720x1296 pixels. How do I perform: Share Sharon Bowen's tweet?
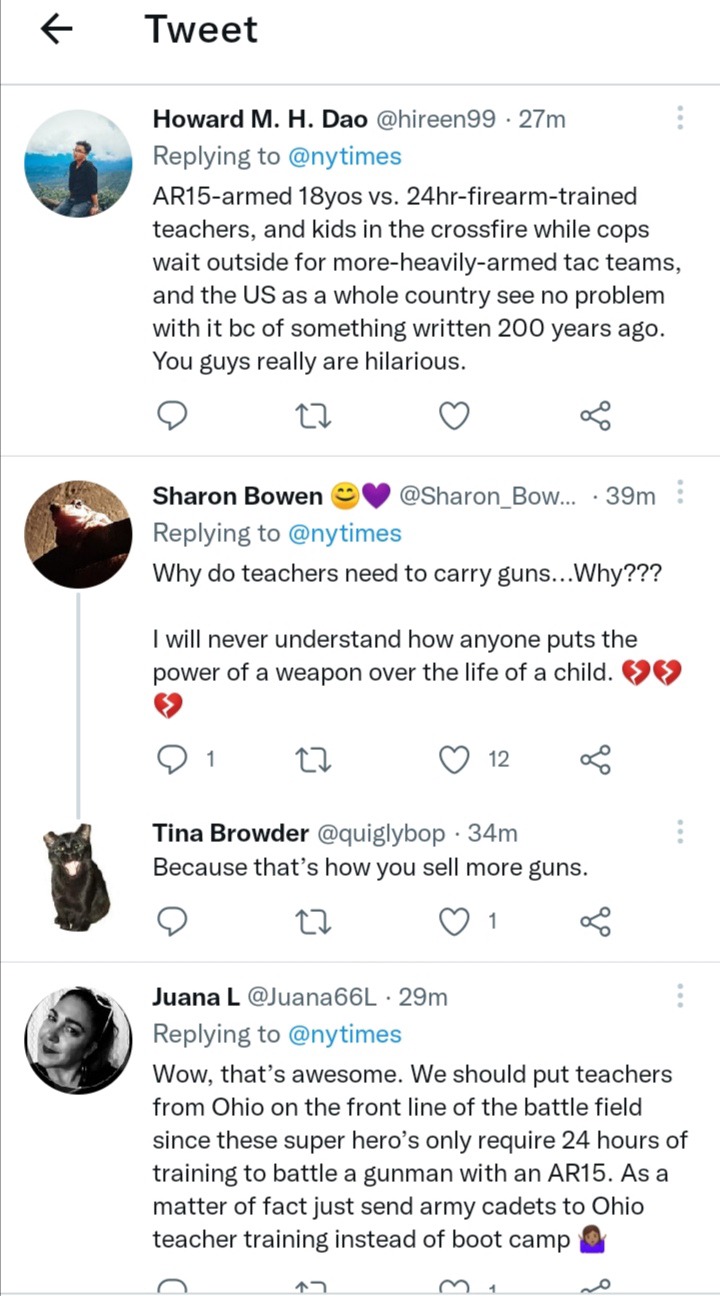coord(595,760)
